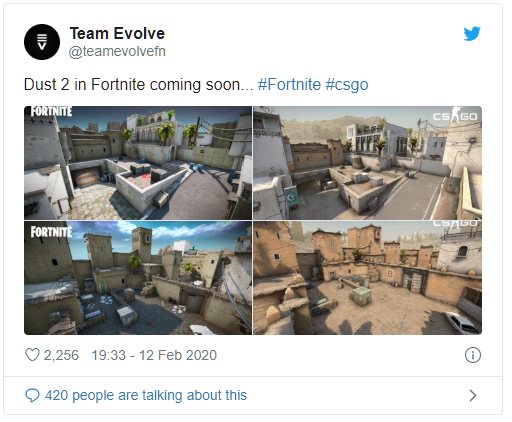Screen dimensions: 512x422
Task: View the 19:33 - 12 Feb 2020 timestamp
Action: [154, 355]
